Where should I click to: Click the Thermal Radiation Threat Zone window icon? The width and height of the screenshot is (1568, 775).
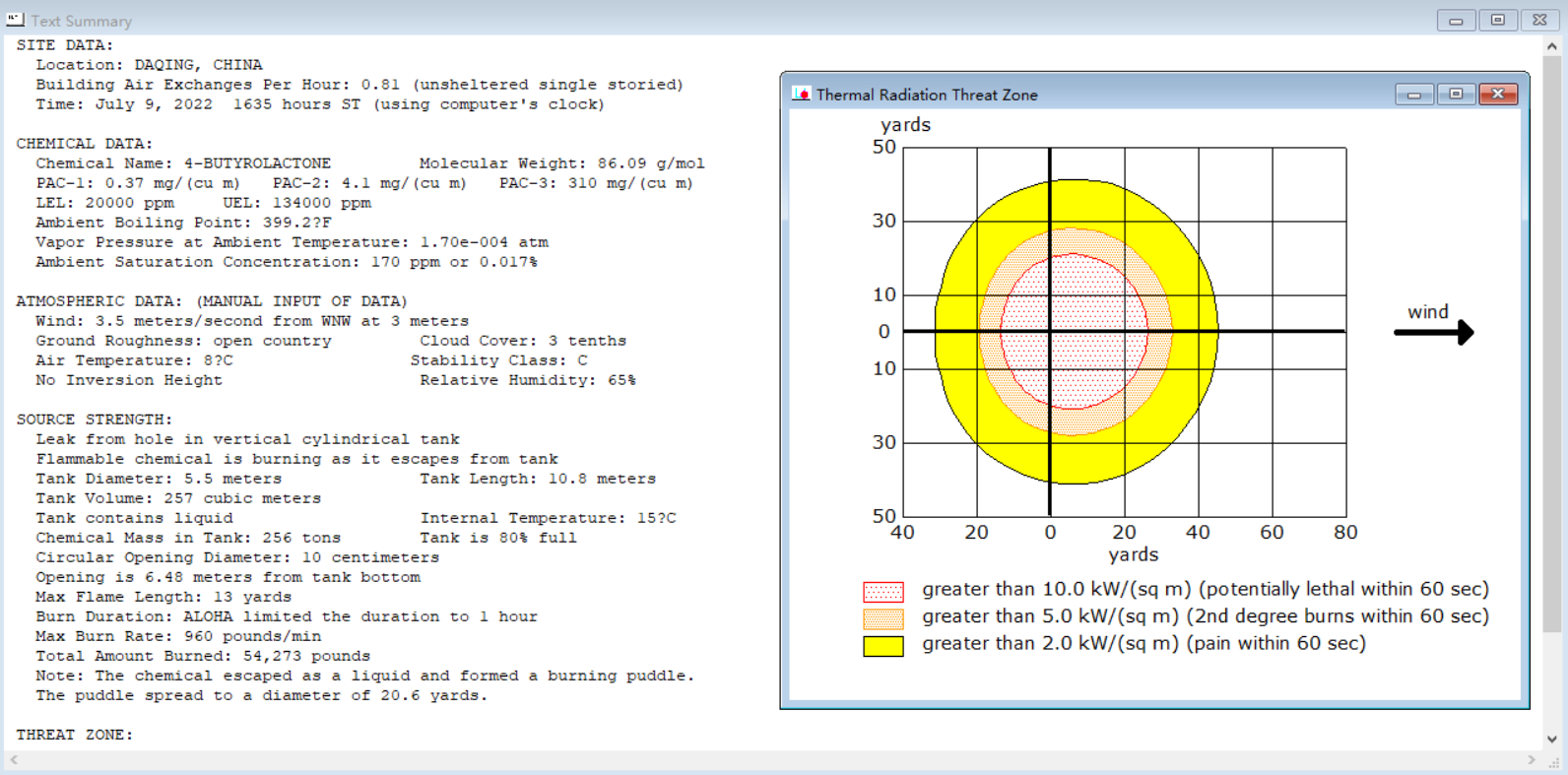coord(801,95)
